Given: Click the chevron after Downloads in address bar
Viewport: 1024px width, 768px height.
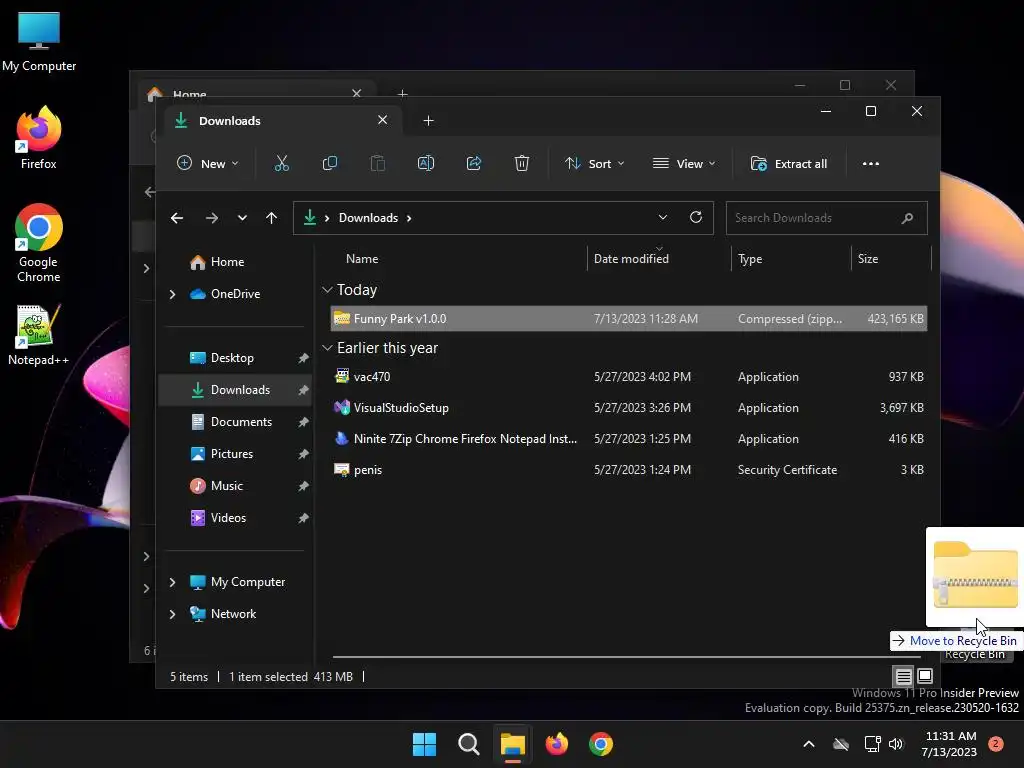Looking at the screenshot, I should 409,218.
